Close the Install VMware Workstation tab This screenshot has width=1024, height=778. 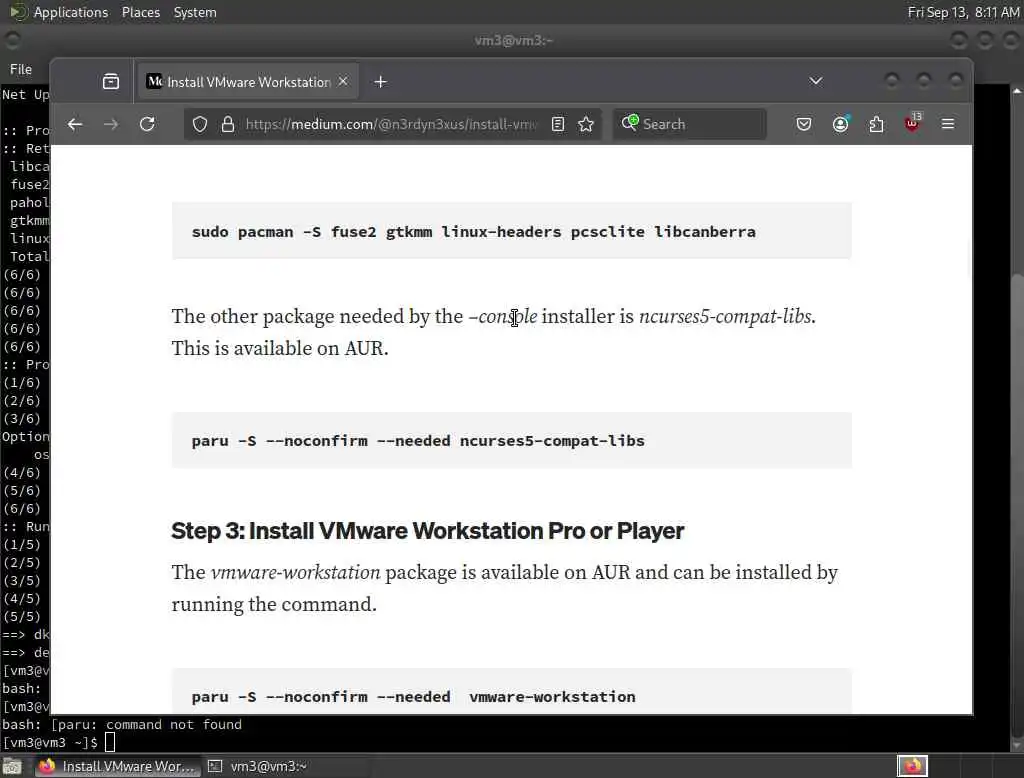click(x=344, y=82)
